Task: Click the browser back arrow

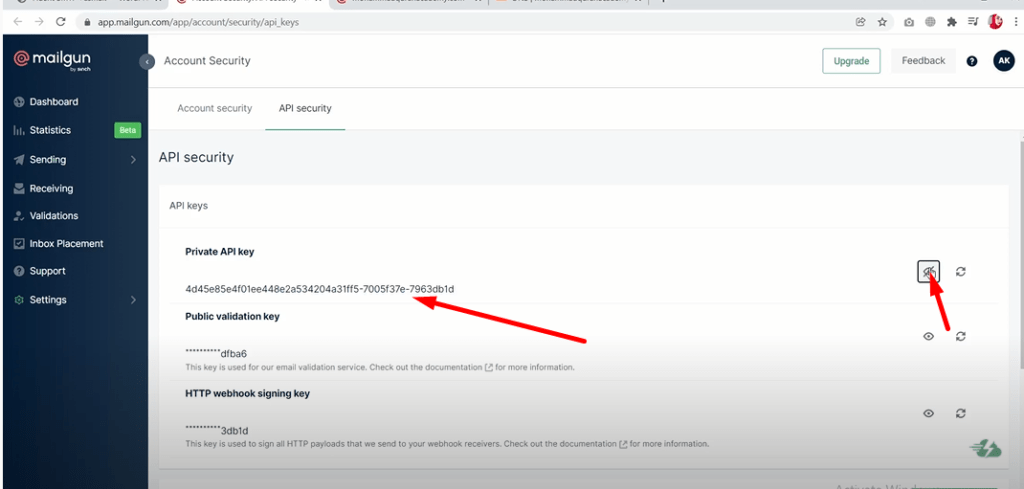Action: coord(18,22)
